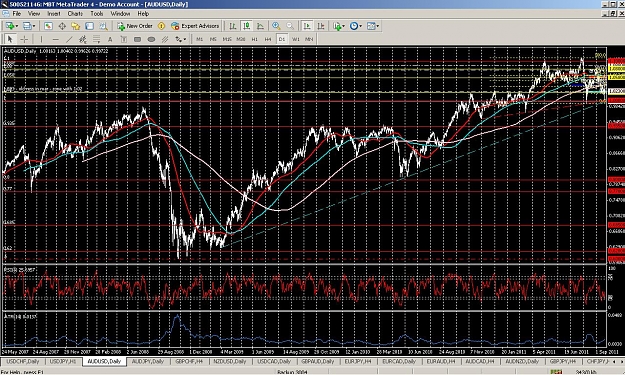The width and height of the screenshot is (625, 375).
Task: Switch timeframe to H1
Action: (x=254, y=39)
